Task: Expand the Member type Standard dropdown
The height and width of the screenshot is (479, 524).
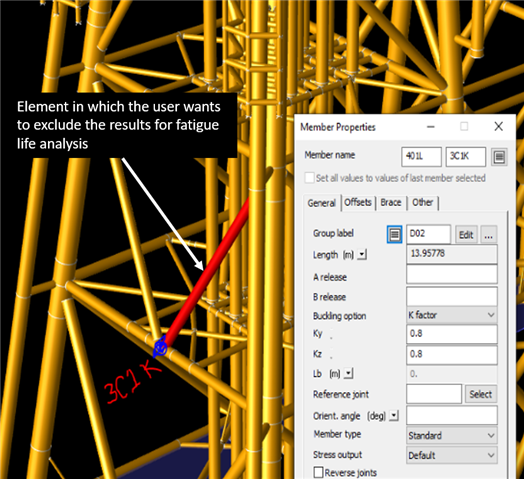Action: [452, 436]
